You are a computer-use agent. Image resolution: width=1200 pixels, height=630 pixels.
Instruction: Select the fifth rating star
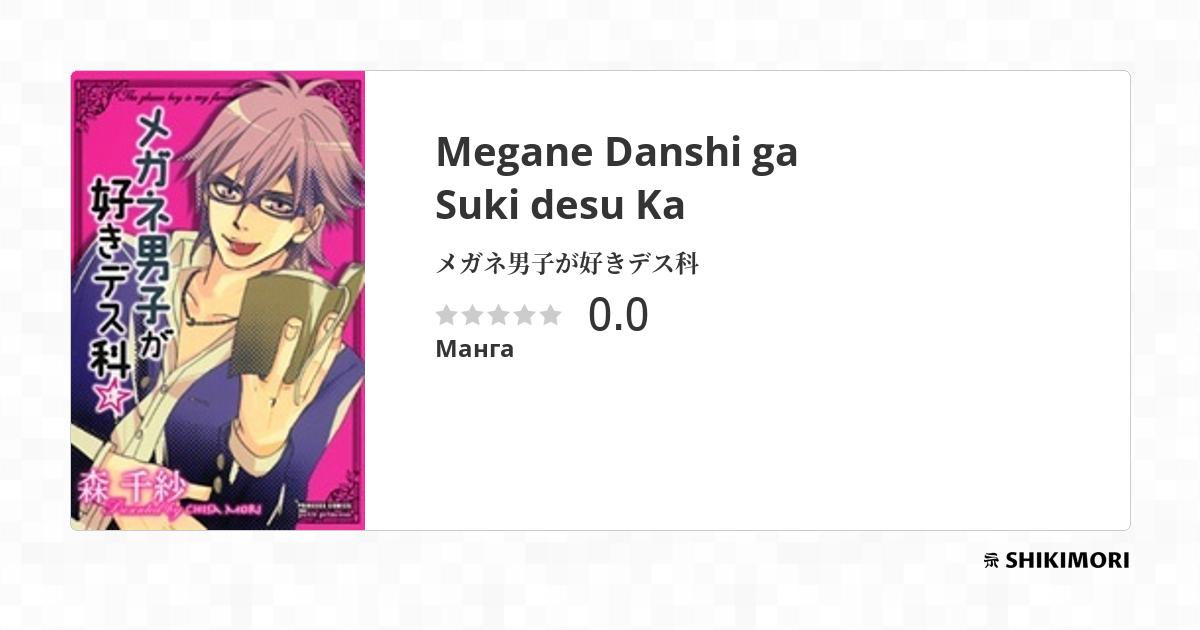pos(551,315)
